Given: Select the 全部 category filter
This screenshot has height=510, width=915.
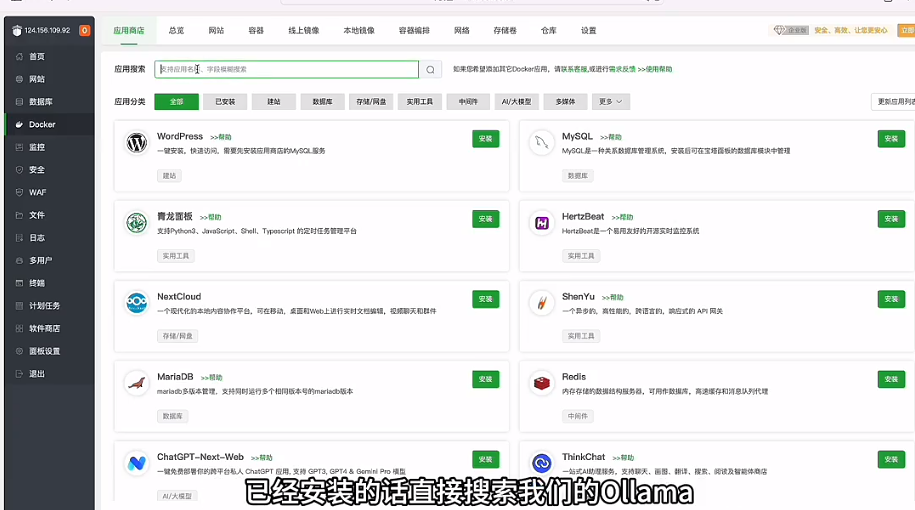Looking at the screenshot, I should pos(176,102).
